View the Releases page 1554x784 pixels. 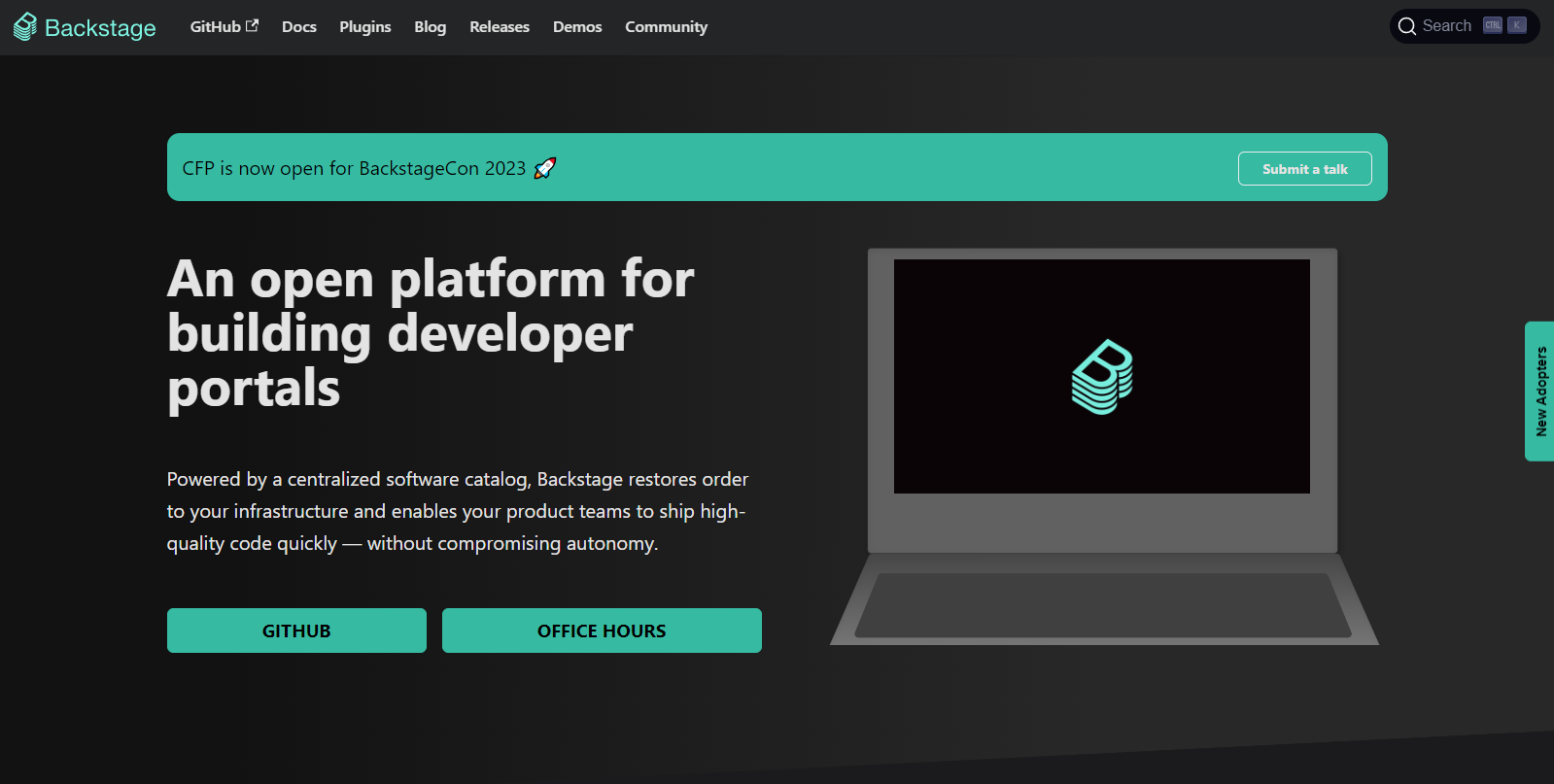pos(500,27)
